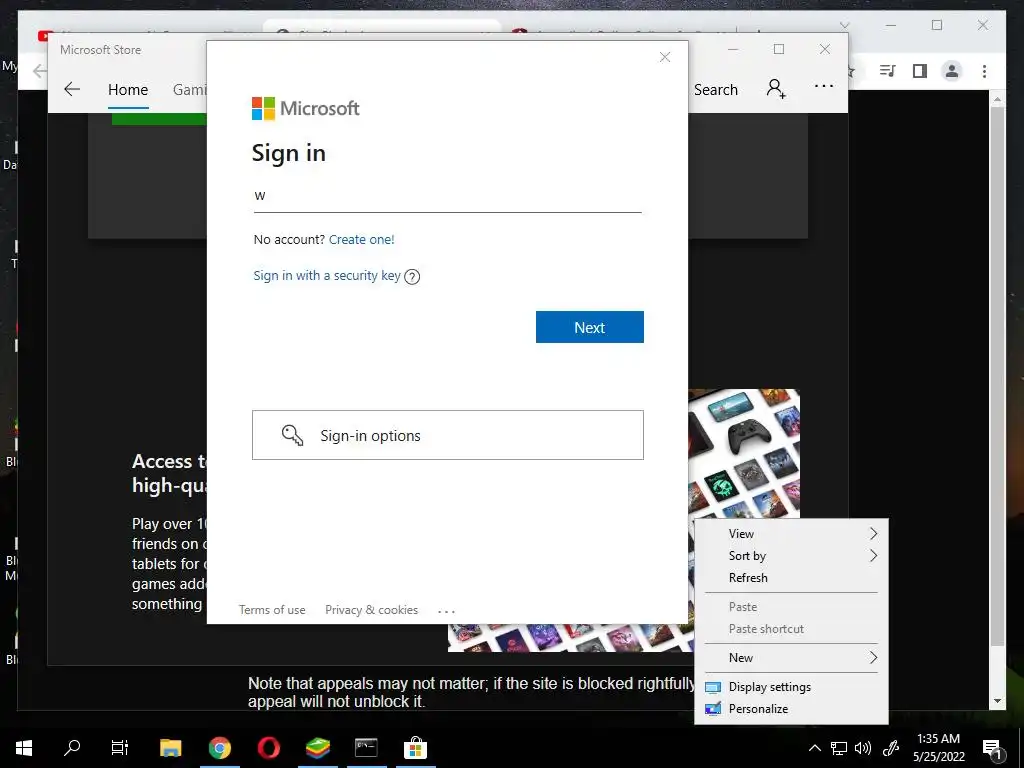Open File Explorer from the taskbar
This screenshot has width=1024, height=768.
pos(171,748)
